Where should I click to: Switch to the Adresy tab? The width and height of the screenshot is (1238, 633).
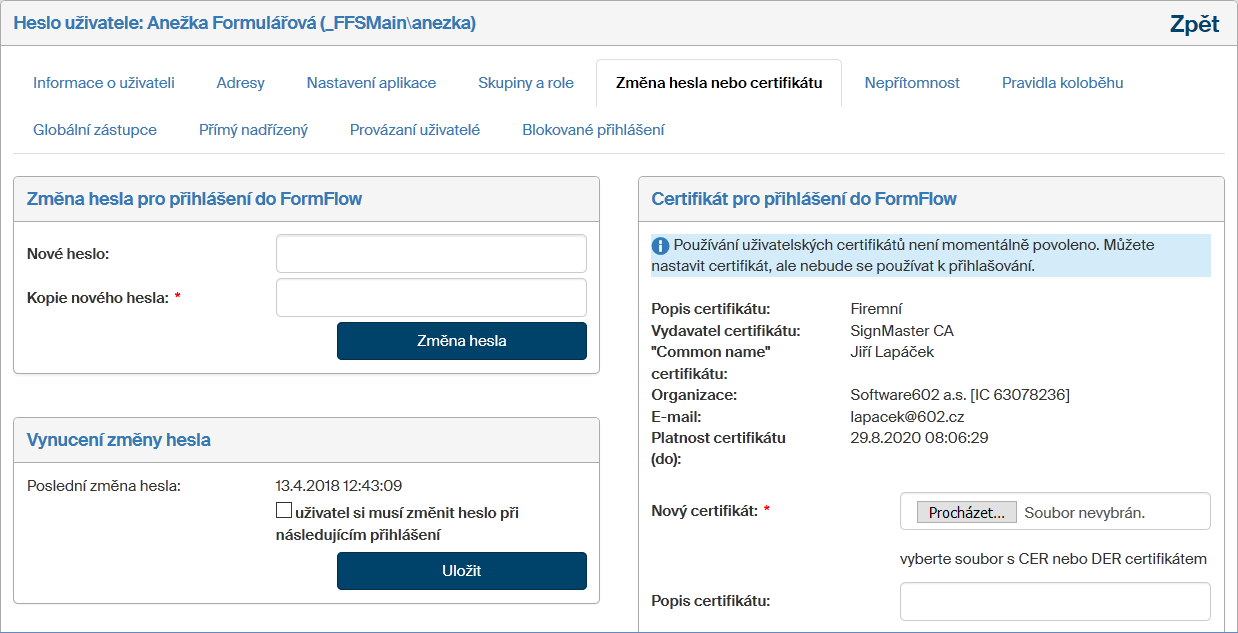(240, 83)
